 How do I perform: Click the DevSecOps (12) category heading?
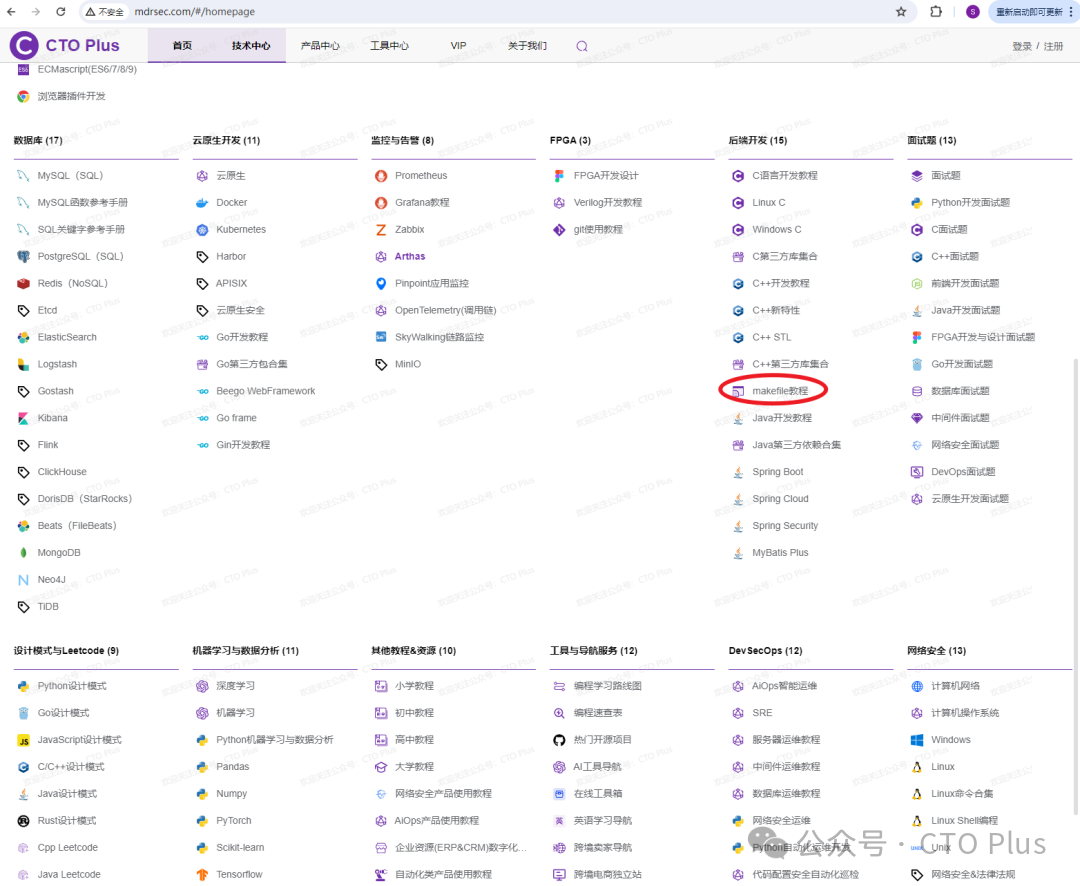(765, 651)
